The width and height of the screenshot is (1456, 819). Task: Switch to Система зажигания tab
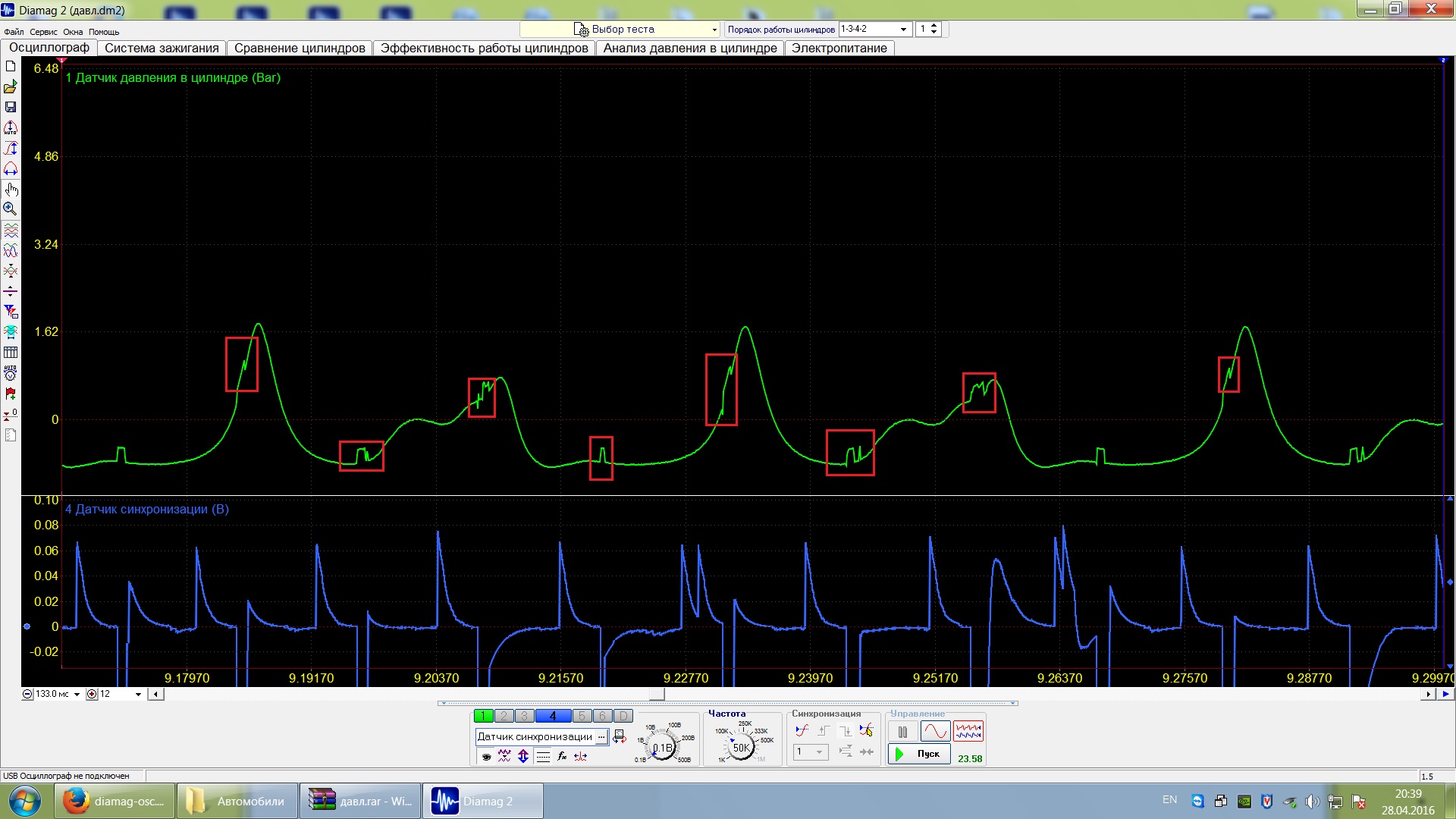(x=162, y=48)
